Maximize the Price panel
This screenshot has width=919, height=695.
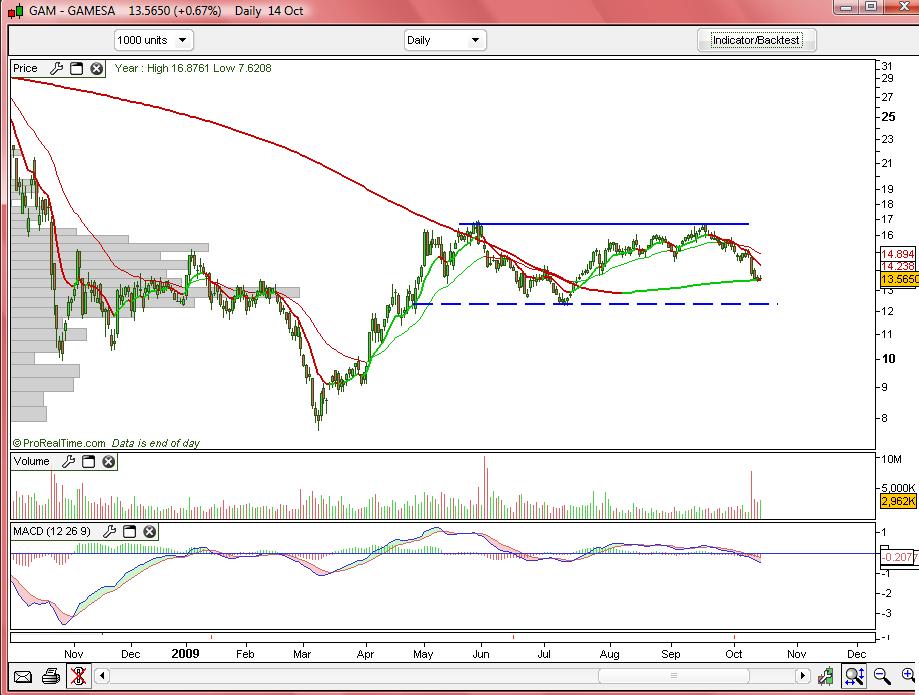pyautogui.click(x=77, y=69)
